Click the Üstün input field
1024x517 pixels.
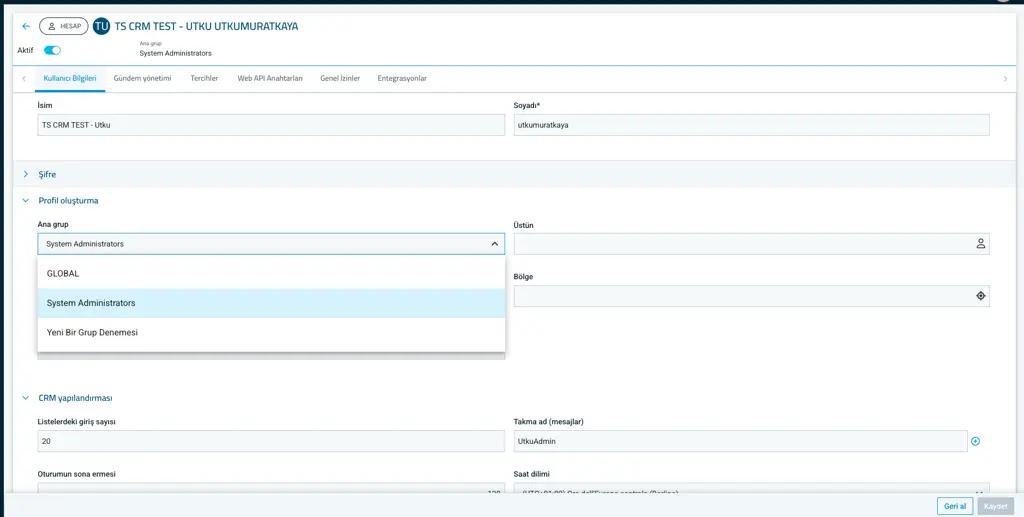752,243
